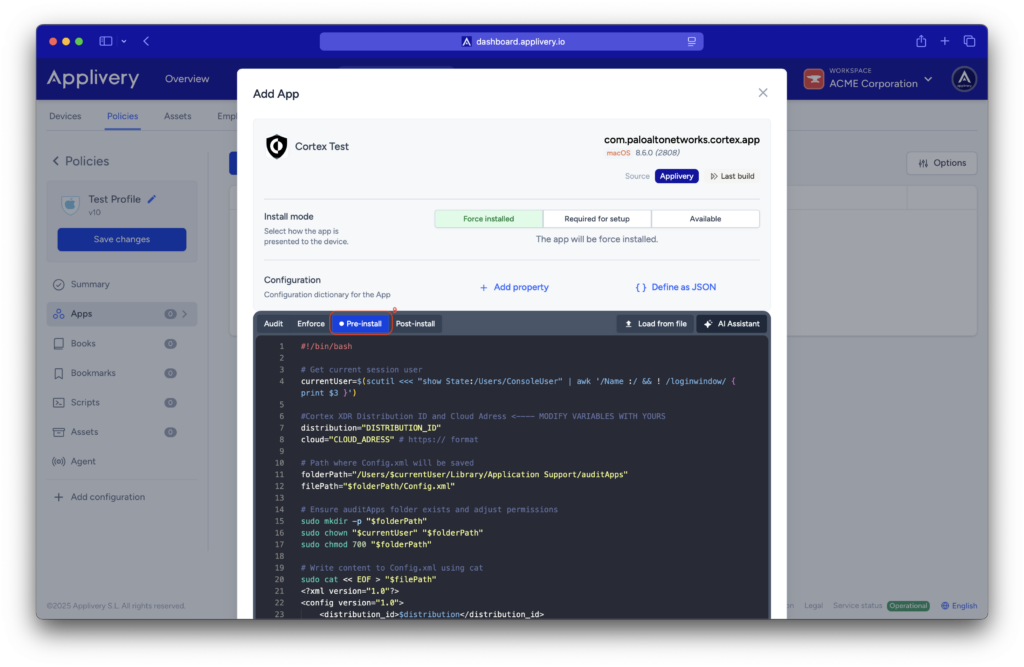Switch to the Devices tab
The image size is (1024, 667).
[x=65, y=116]
